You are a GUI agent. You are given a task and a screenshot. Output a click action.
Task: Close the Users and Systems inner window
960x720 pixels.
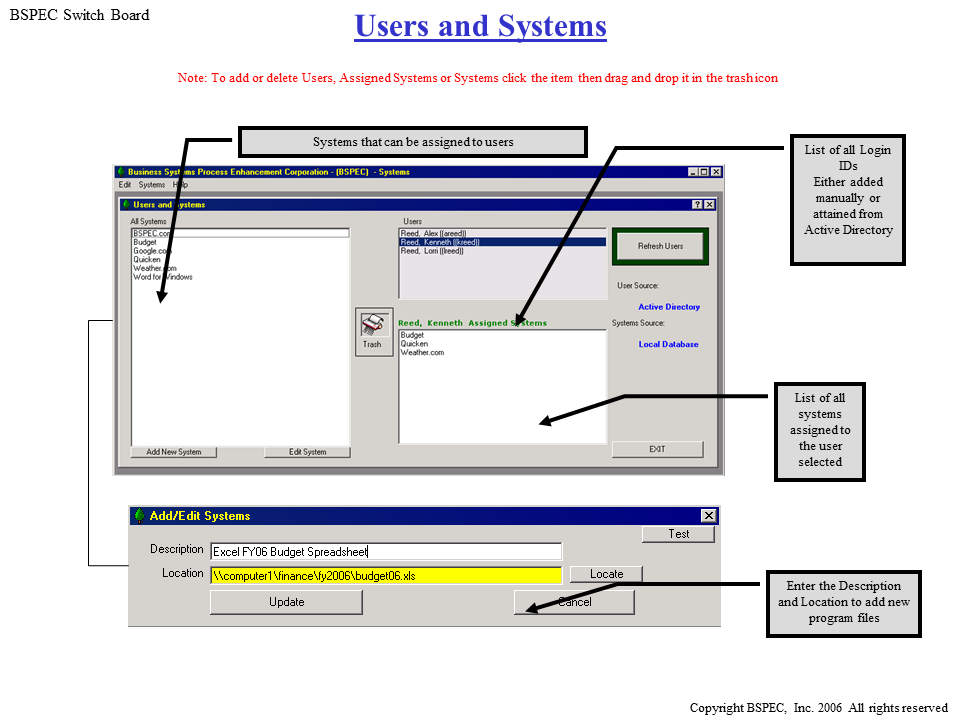click(710, 204)
